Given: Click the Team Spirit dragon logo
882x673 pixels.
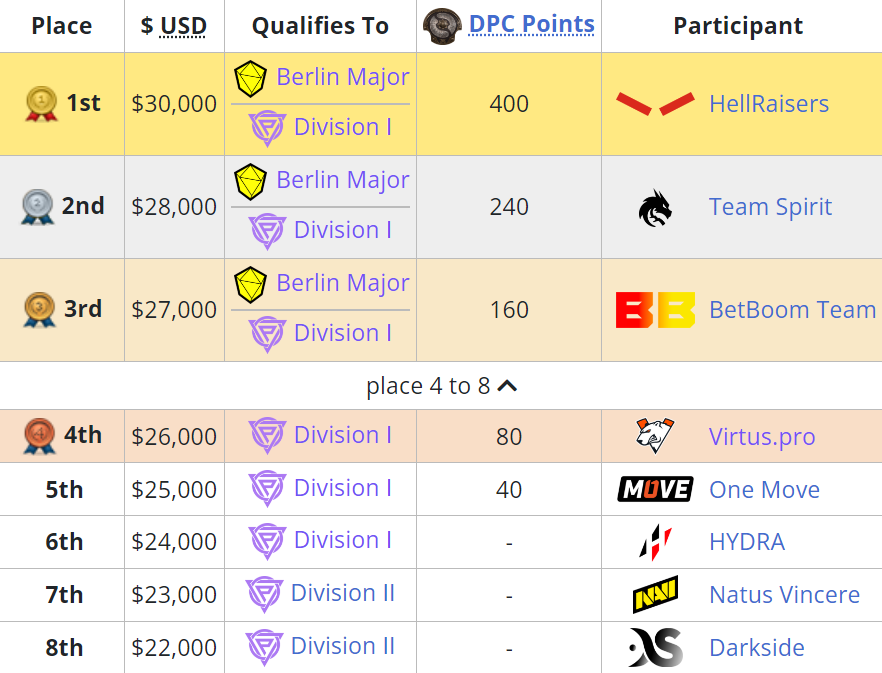Looking at the screenshot, I should coord(655,208).
